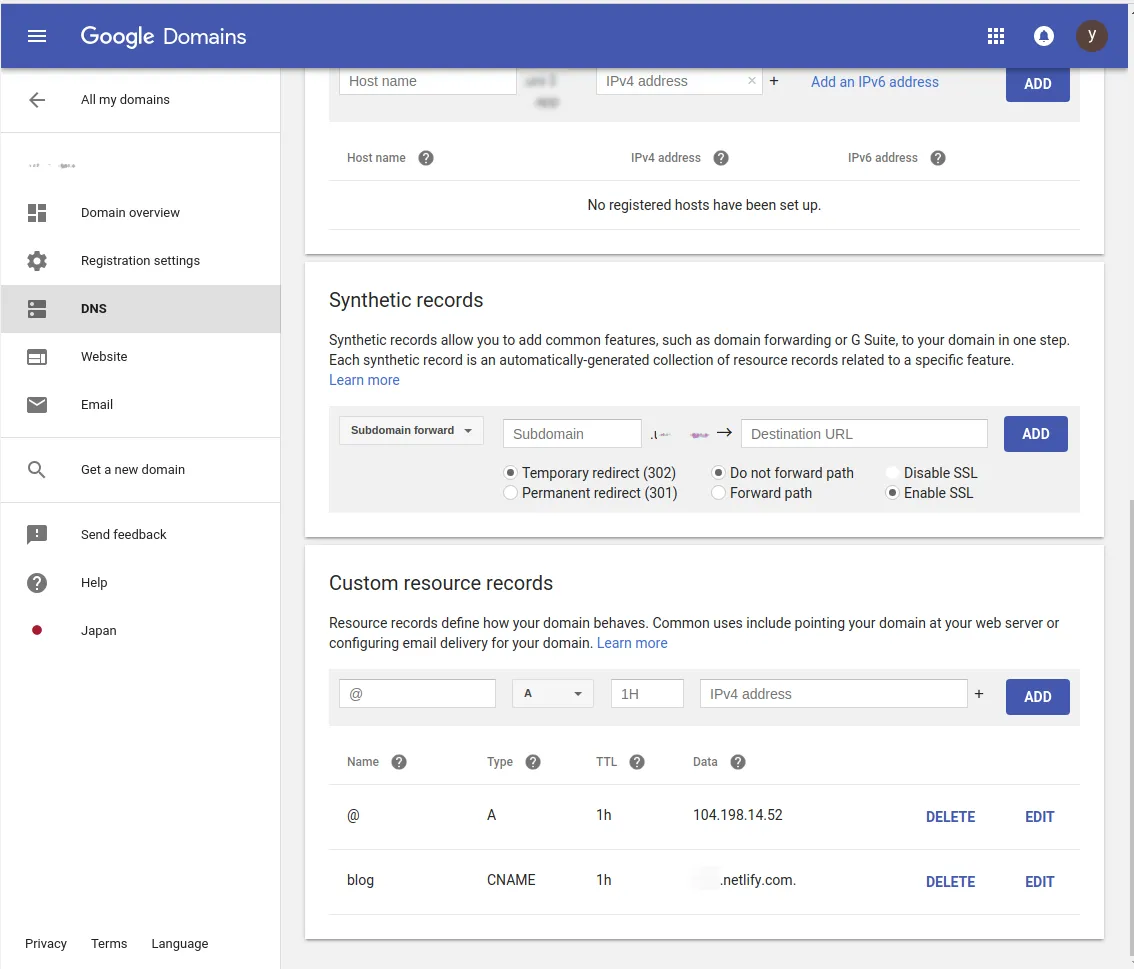Open help tooltip next to Host name header
Screen dimensions: 1134x969
tap(426, 158)
